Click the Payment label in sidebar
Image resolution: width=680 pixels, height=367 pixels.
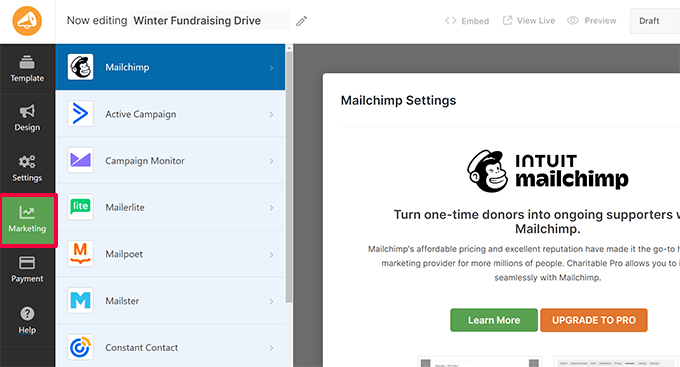pyautogui.click(x=27, y=279)
